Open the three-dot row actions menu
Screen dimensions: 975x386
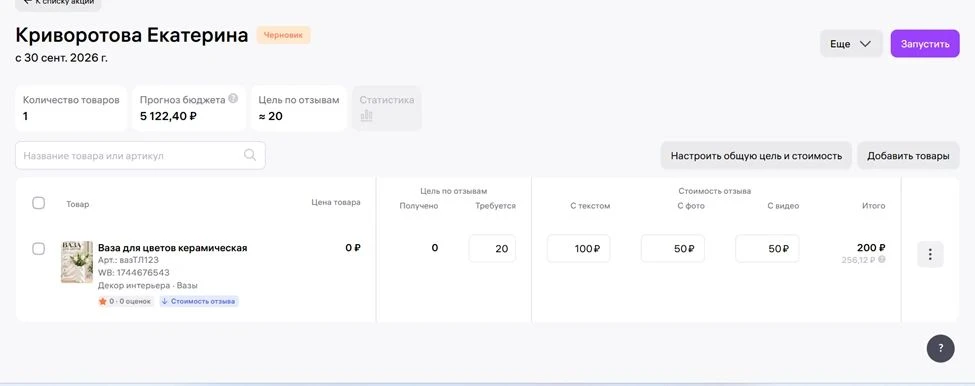coord(930,254)
